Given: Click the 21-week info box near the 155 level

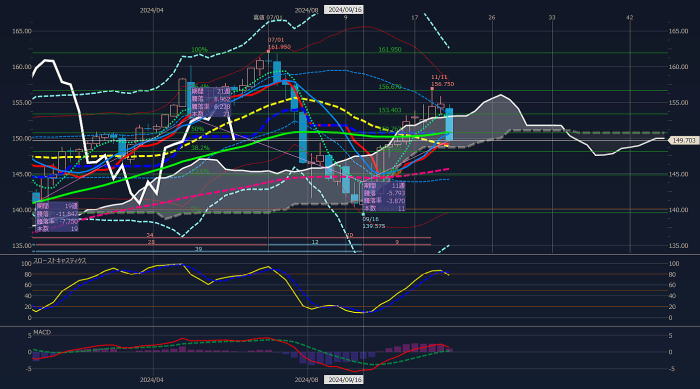Looking at the screenshot, I should [x=211, y=103].
